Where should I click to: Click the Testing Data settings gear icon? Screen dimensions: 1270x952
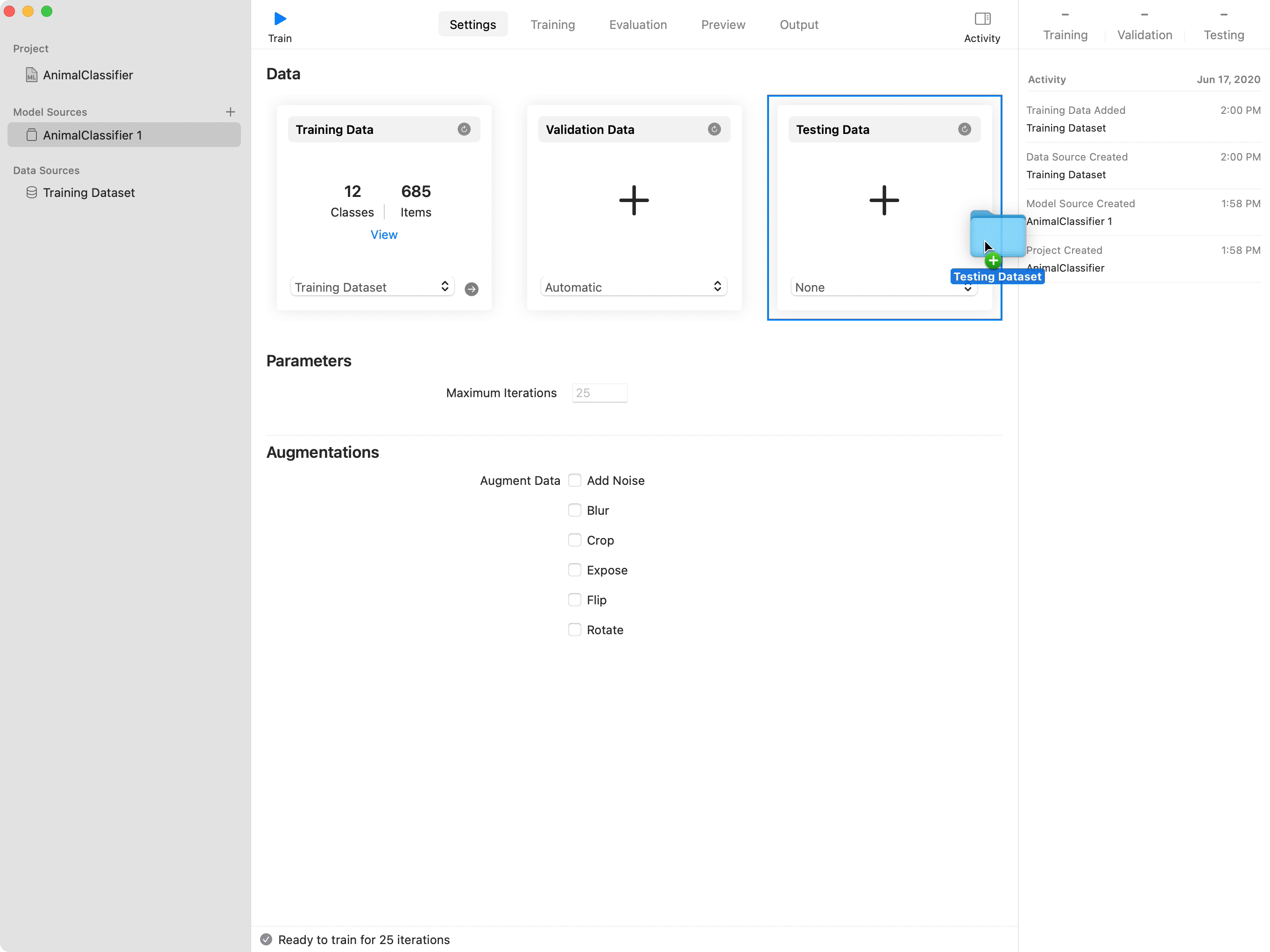point(964,129)
